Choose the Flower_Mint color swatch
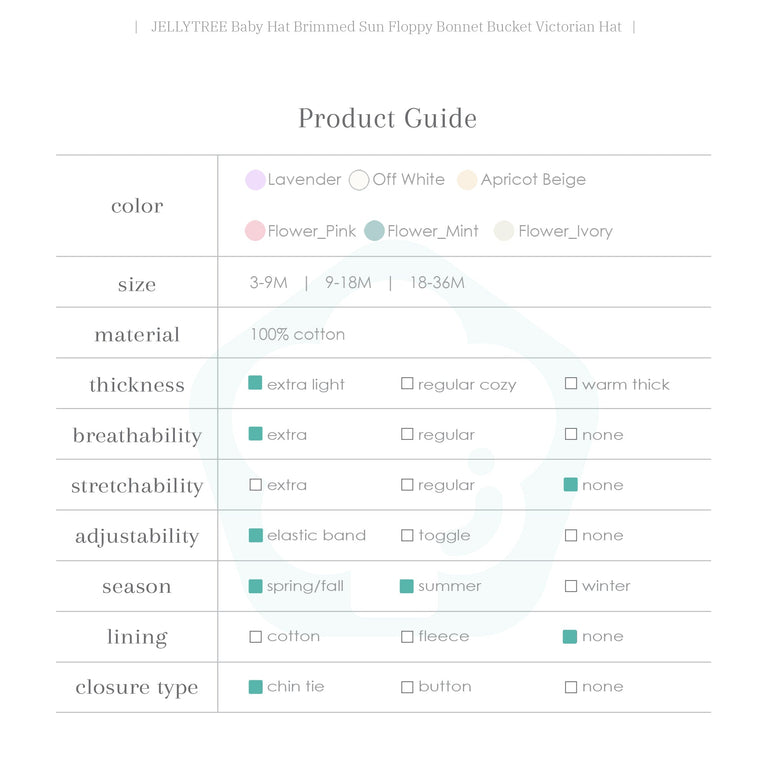This screenshot has height=770, width=770. tap(375, 231)
